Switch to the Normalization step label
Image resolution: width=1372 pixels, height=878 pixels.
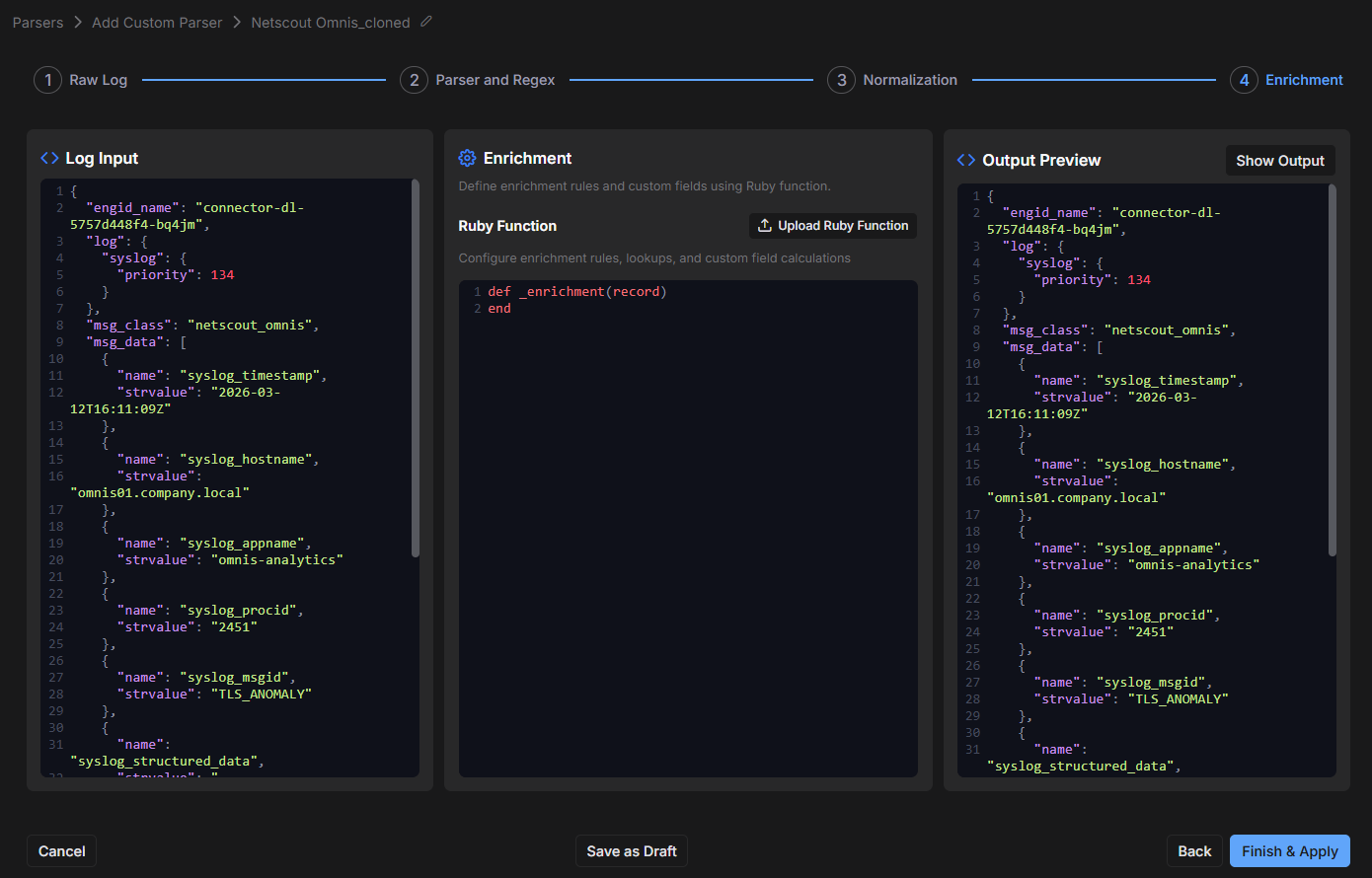coord(909,80)
